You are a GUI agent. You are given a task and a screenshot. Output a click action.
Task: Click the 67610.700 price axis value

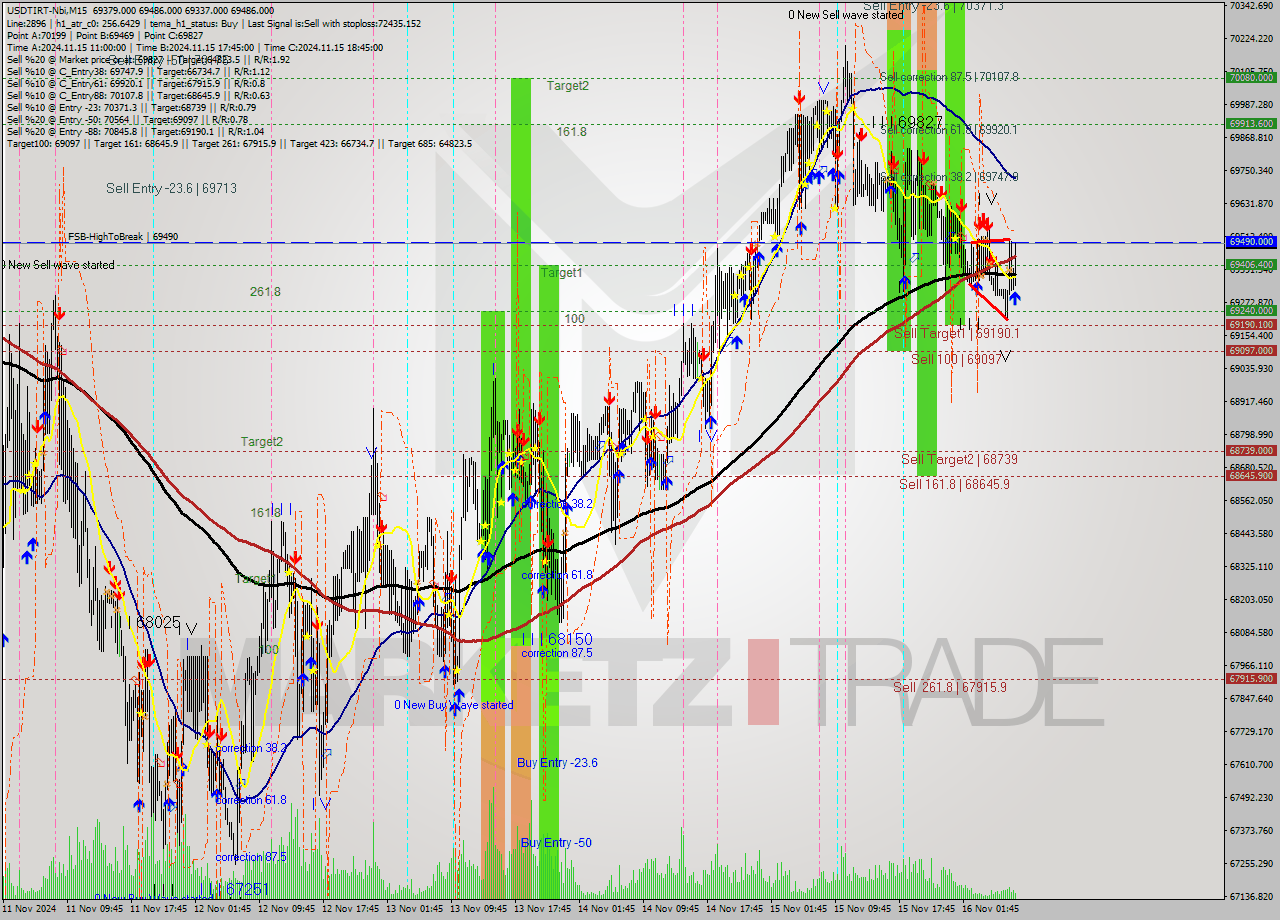(1250, 764)
